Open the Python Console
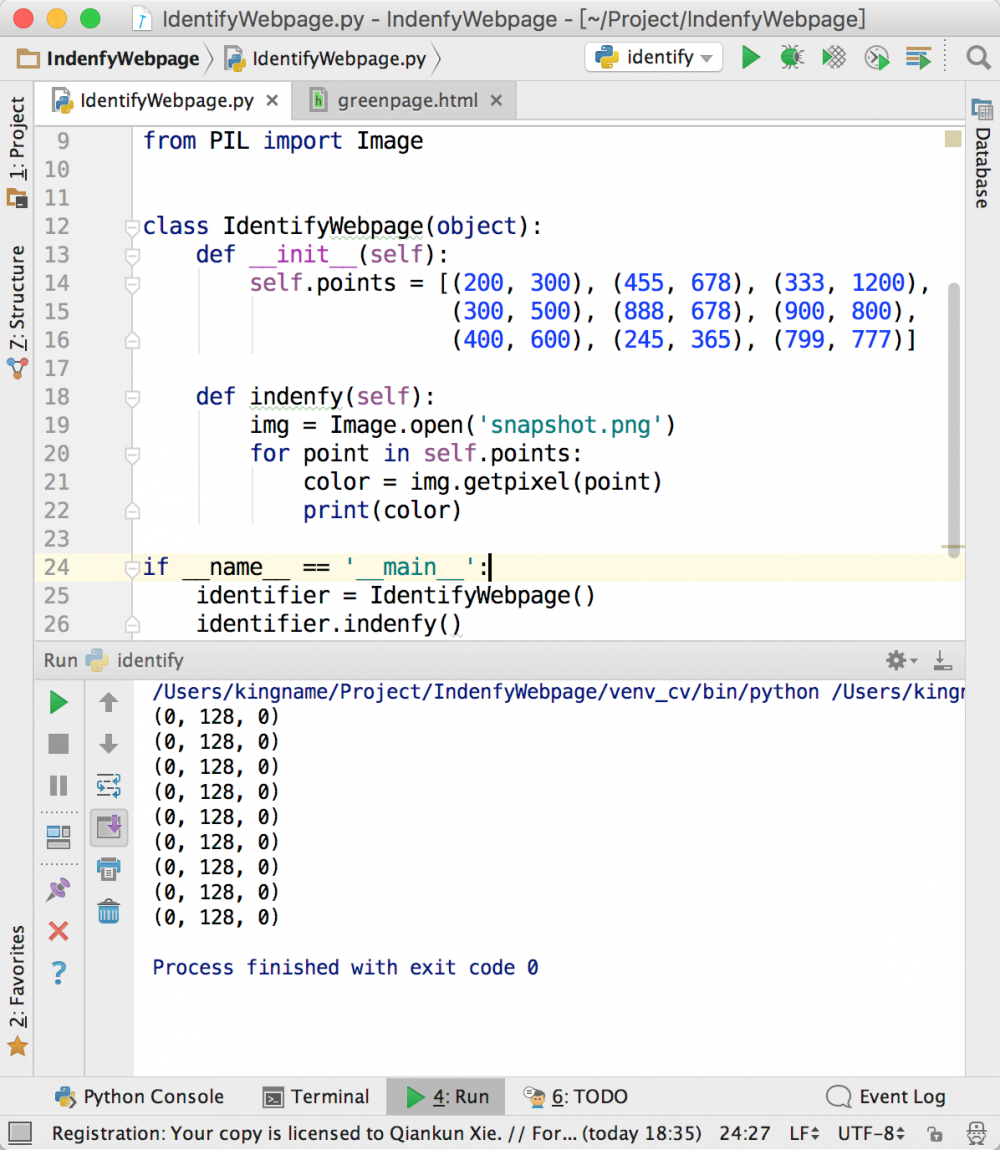 (139, 1097)
